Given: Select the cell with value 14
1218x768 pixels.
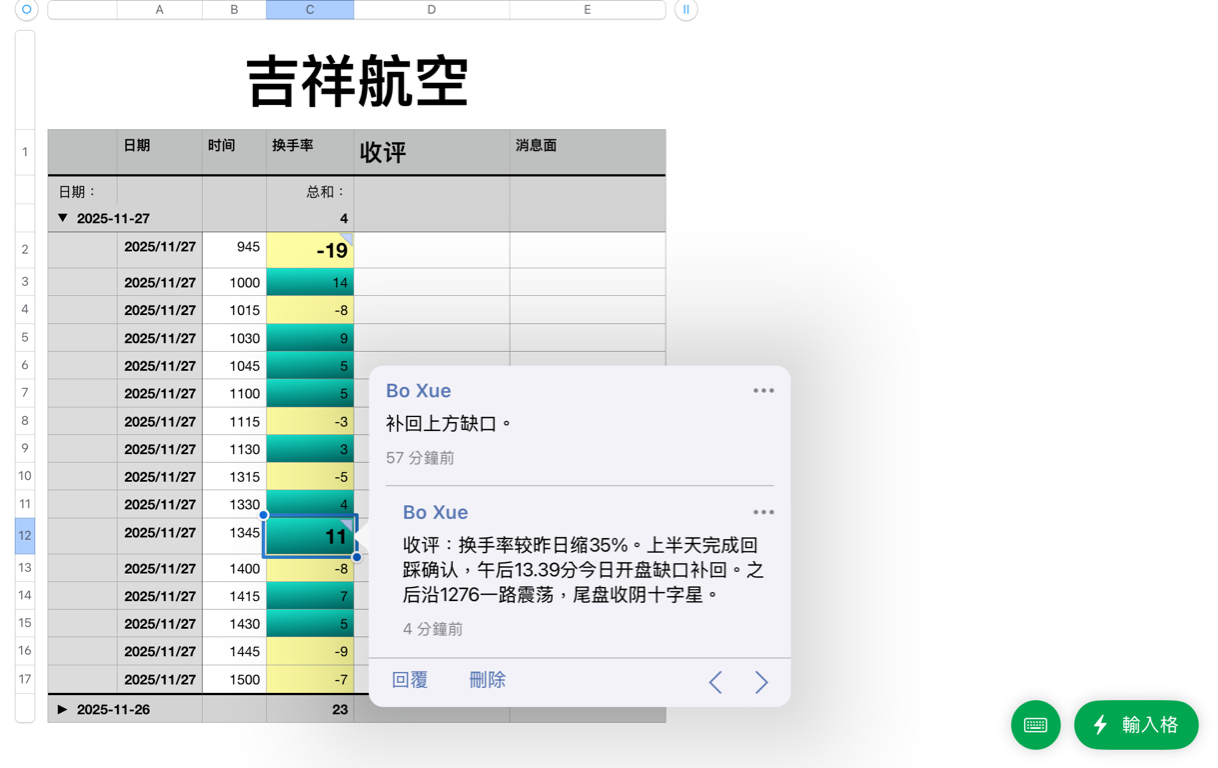Looking at the screenshot, I should (x=310, y=282).
